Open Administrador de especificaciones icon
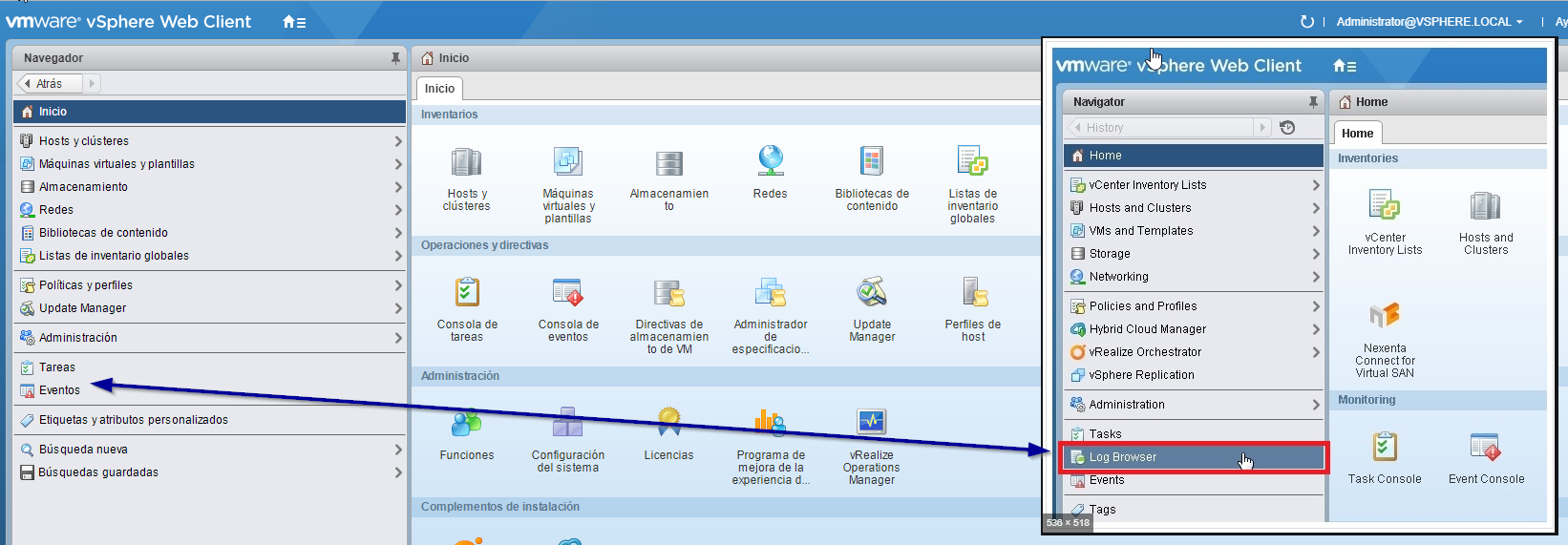 771,292
